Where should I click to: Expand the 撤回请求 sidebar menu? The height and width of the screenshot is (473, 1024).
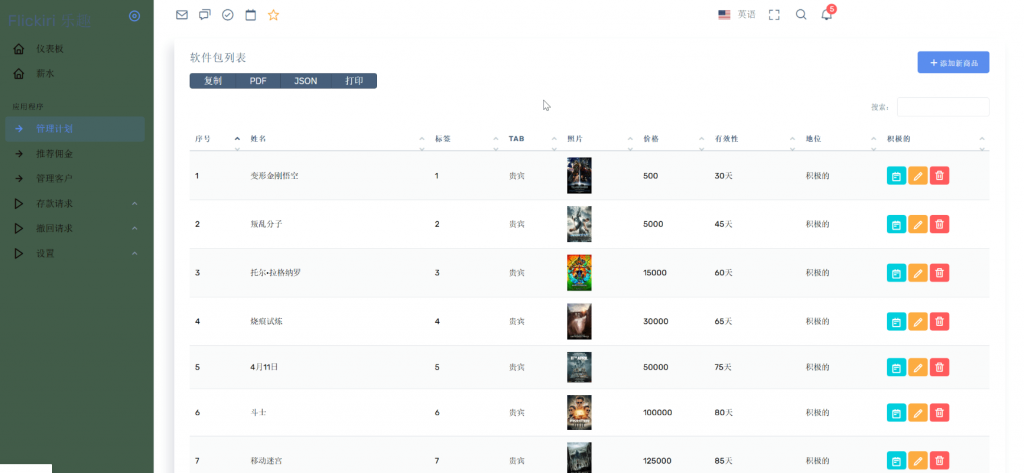75,229
